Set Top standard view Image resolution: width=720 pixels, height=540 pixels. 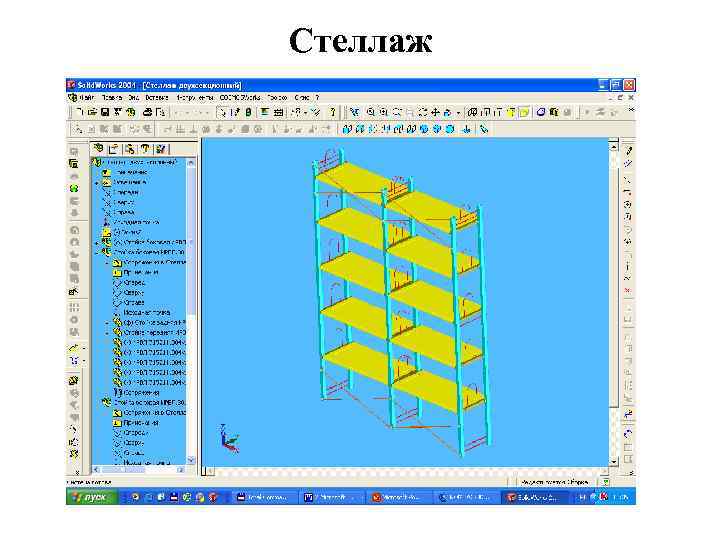399,129
